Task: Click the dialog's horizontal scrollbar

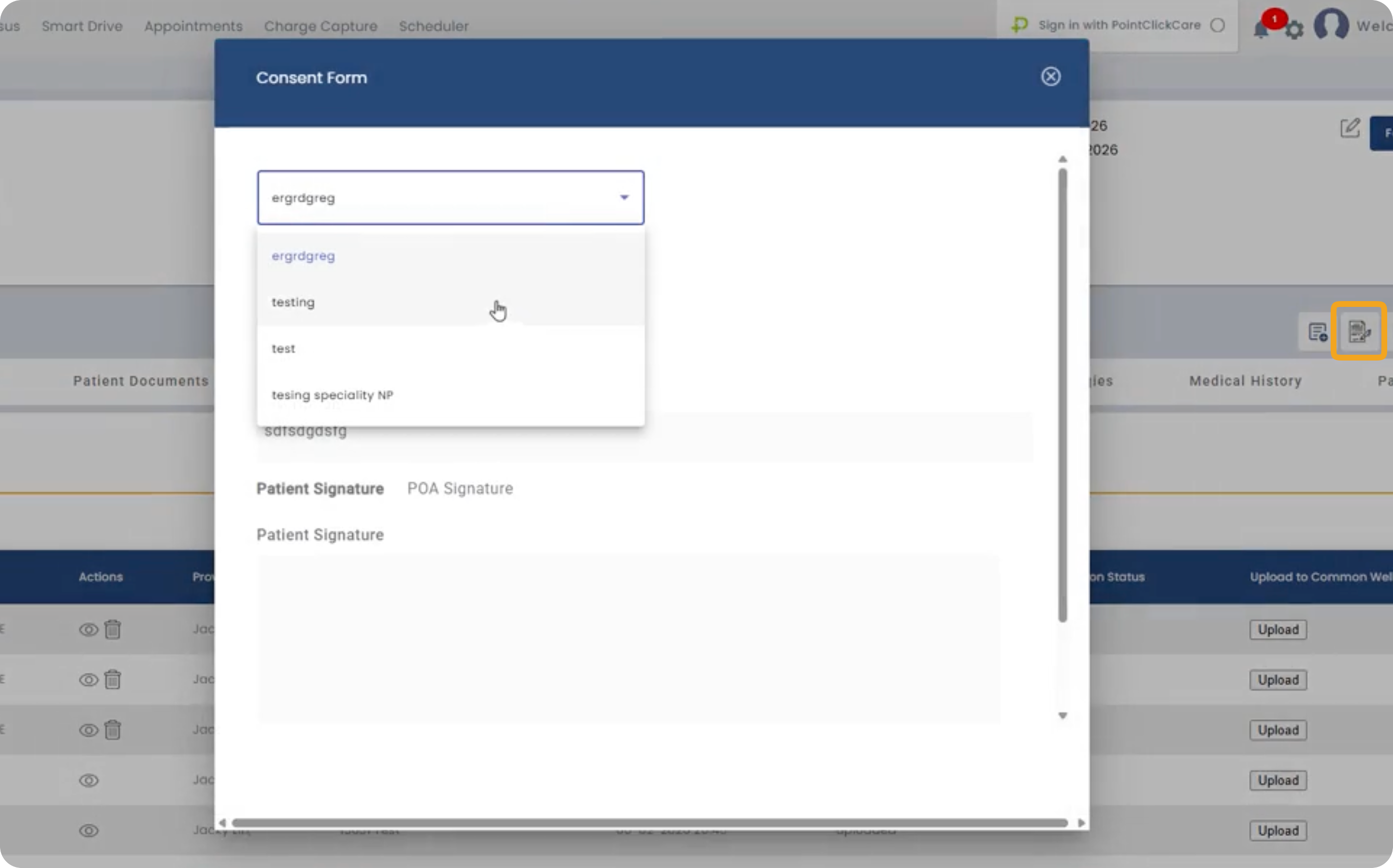Action: click(x=649, y=823)
